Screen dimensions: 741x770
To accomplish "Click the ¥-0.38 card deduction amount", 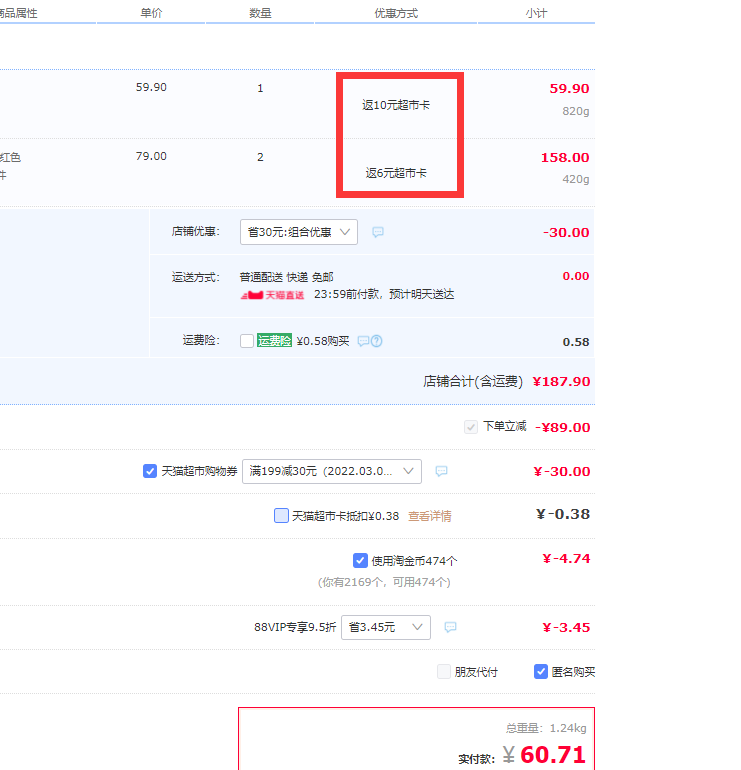I will pos(563,514).
